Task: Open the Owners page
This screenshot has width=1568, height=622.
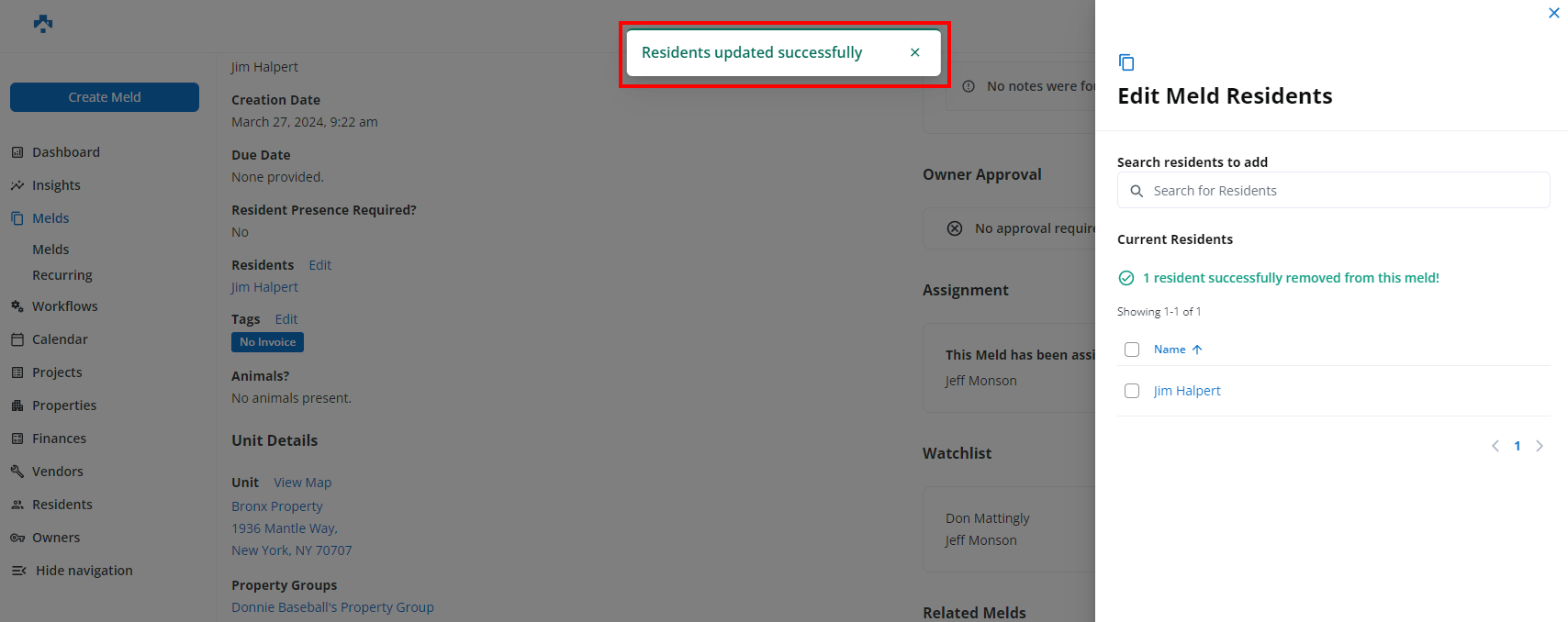Action: [x=56, y=538]
